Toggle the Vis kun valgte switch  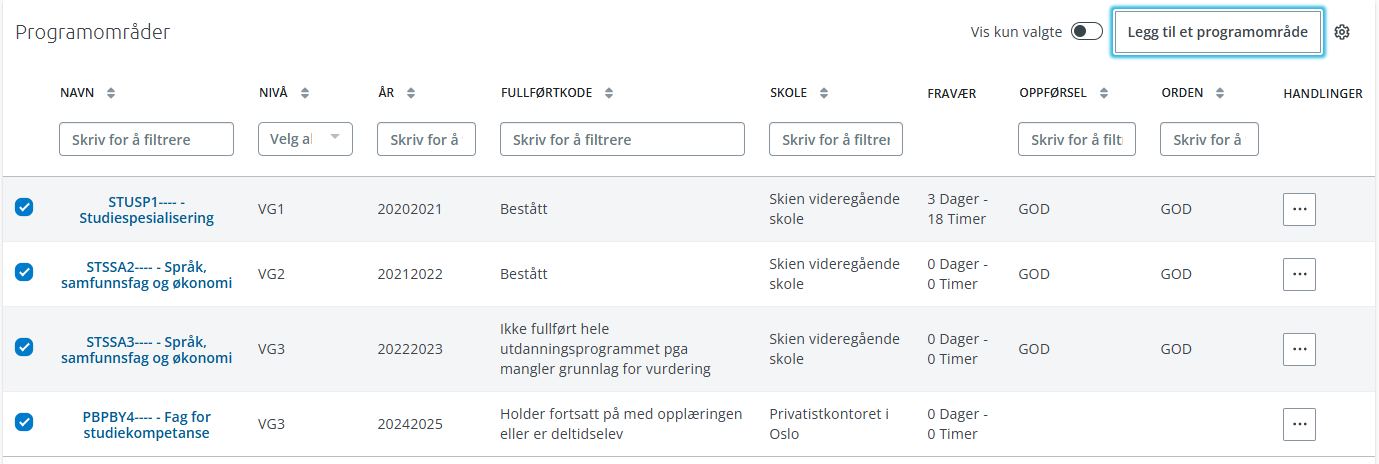[1086, 32]
